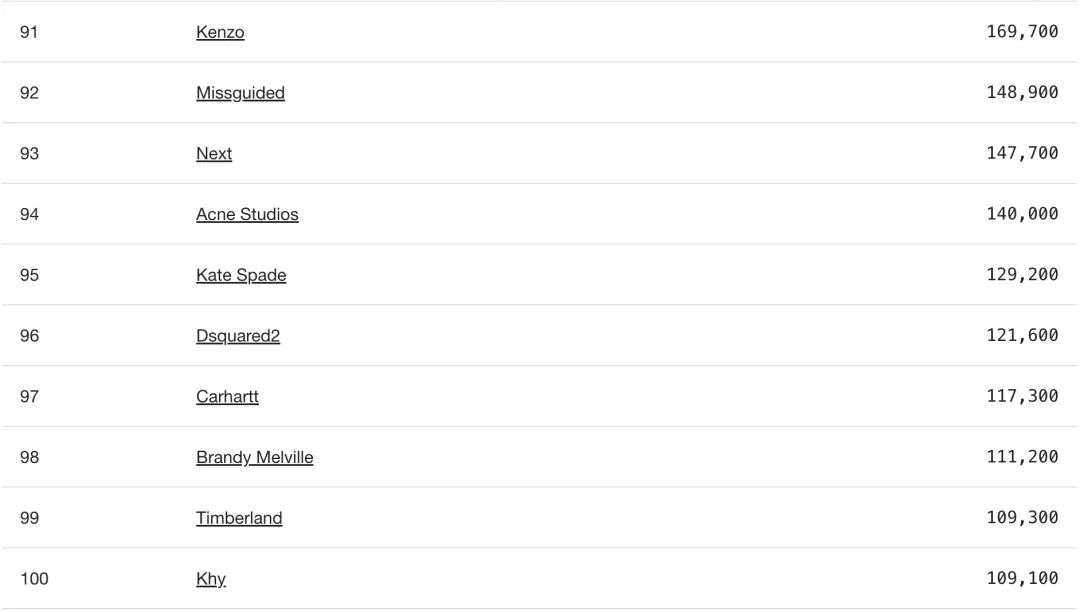Open the Missguided brand link
1080x612 pixels.
click(x=240, y=93)
